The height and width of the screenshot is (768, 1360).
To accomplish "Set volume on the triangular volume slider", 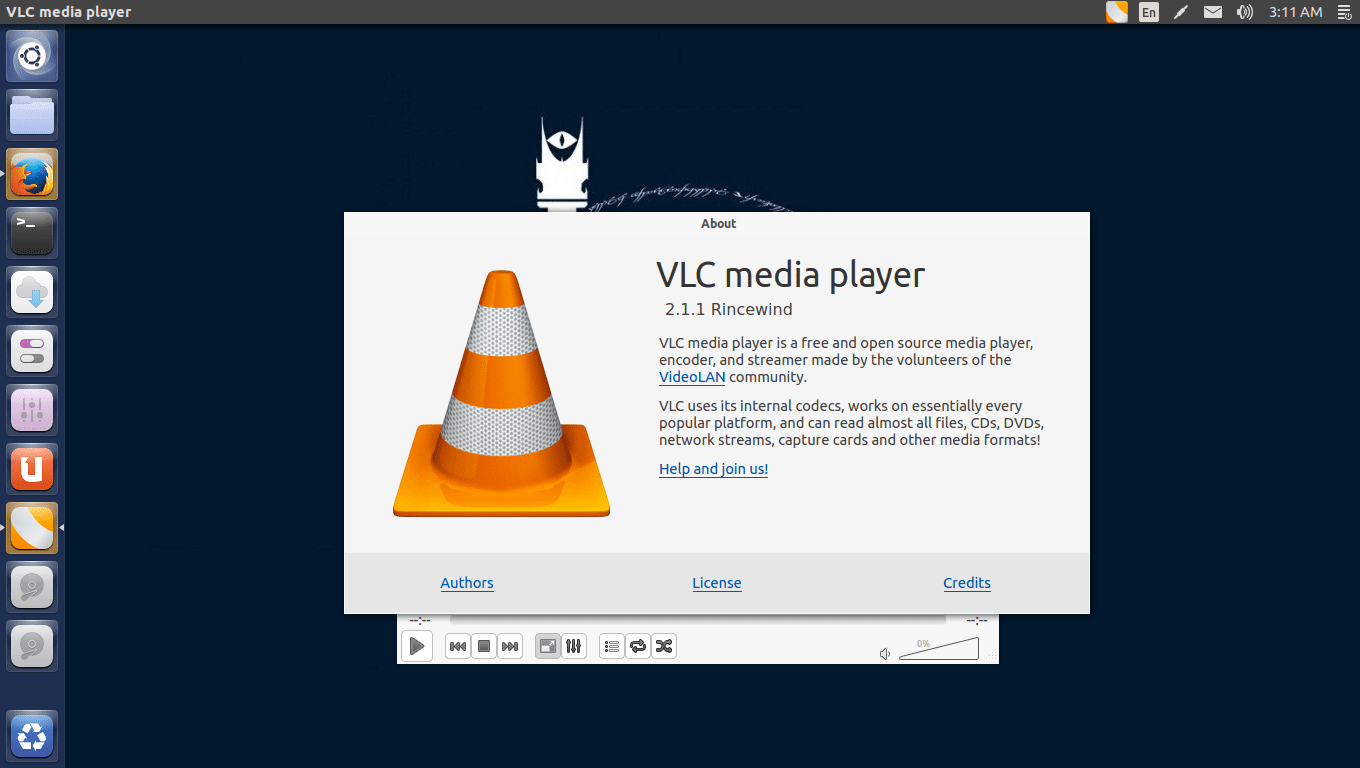I will pyautogui.click(x=939, y=649).
